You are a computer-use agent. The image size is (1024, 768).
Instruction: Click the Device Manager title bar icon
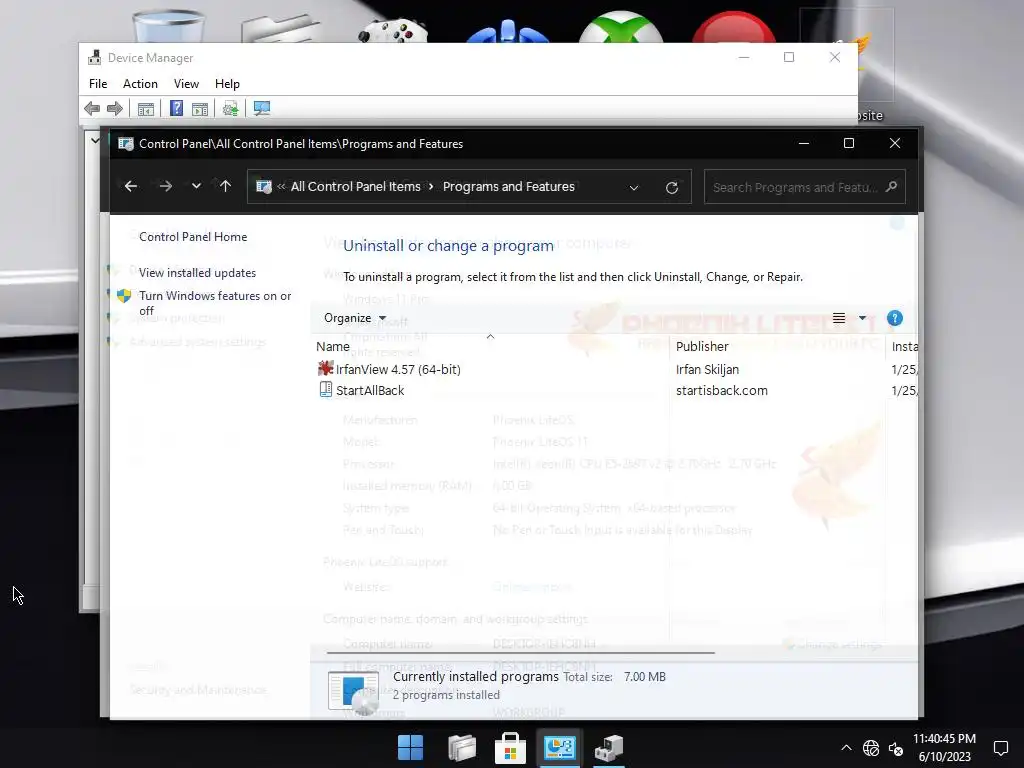[95, 57]
